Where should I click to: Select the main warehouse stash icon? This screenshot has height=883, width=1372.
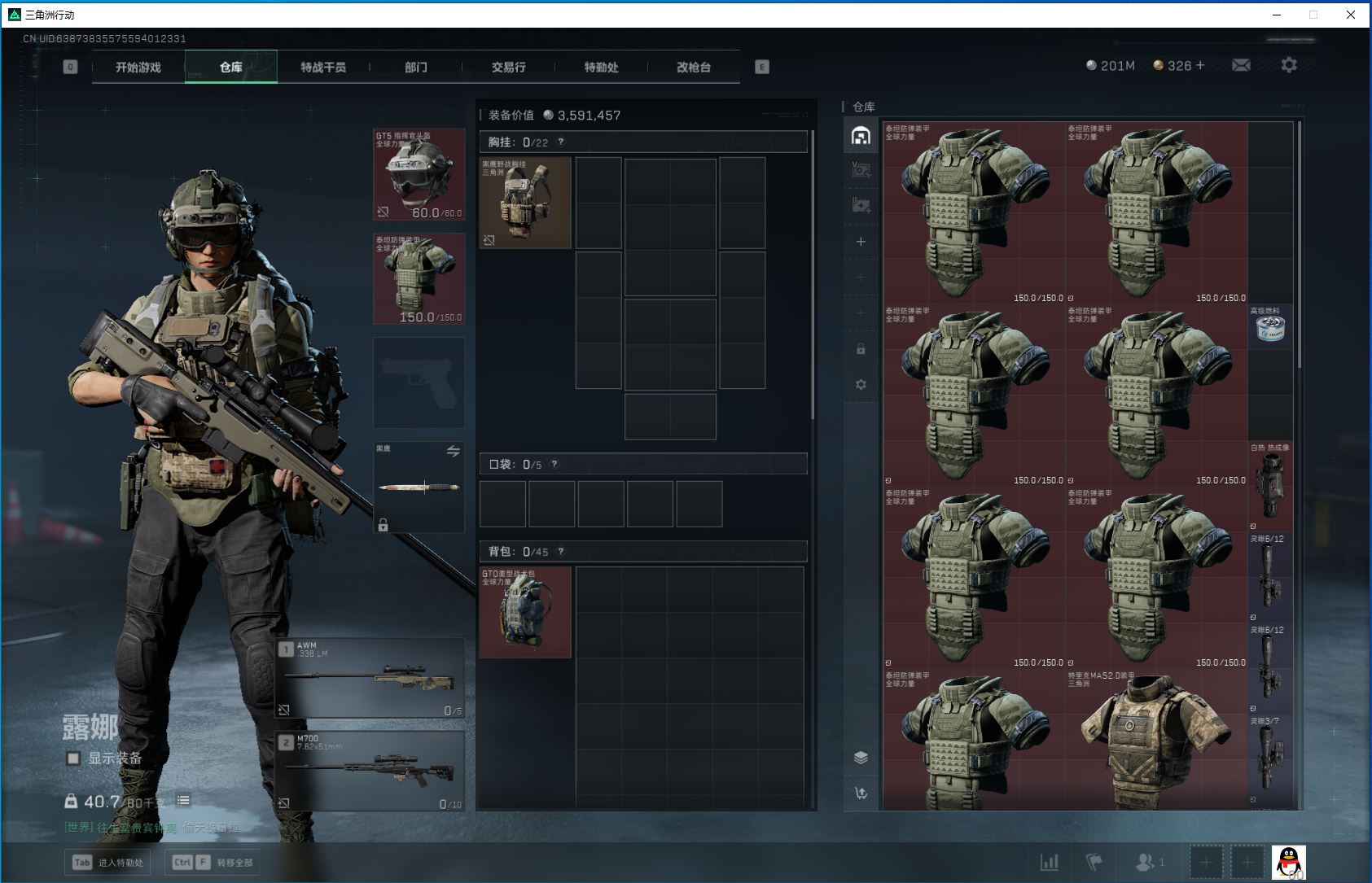pos(861,135)
